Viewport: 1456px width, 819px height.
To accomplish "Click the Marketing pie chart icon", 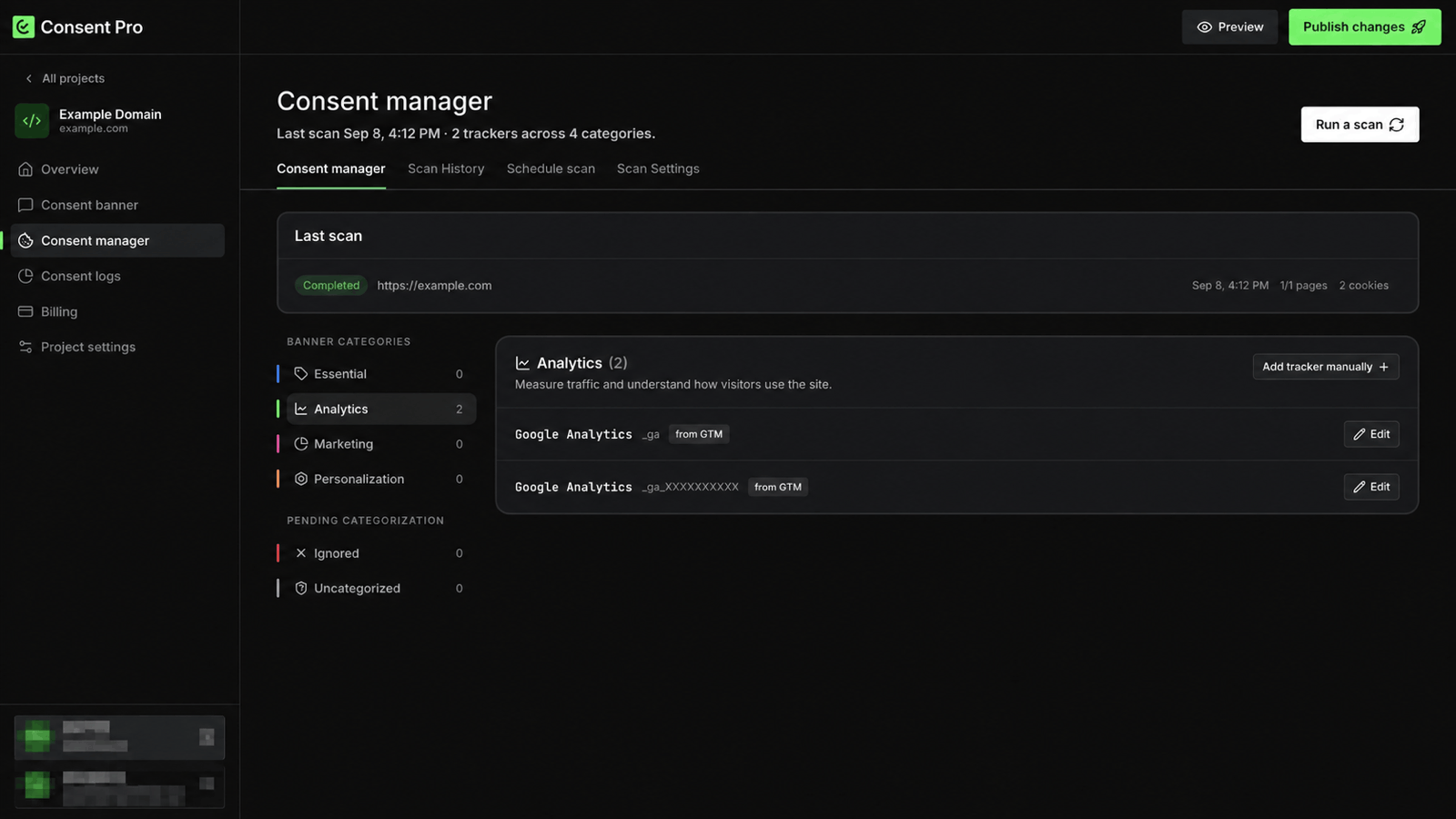I will pos(301,444).
